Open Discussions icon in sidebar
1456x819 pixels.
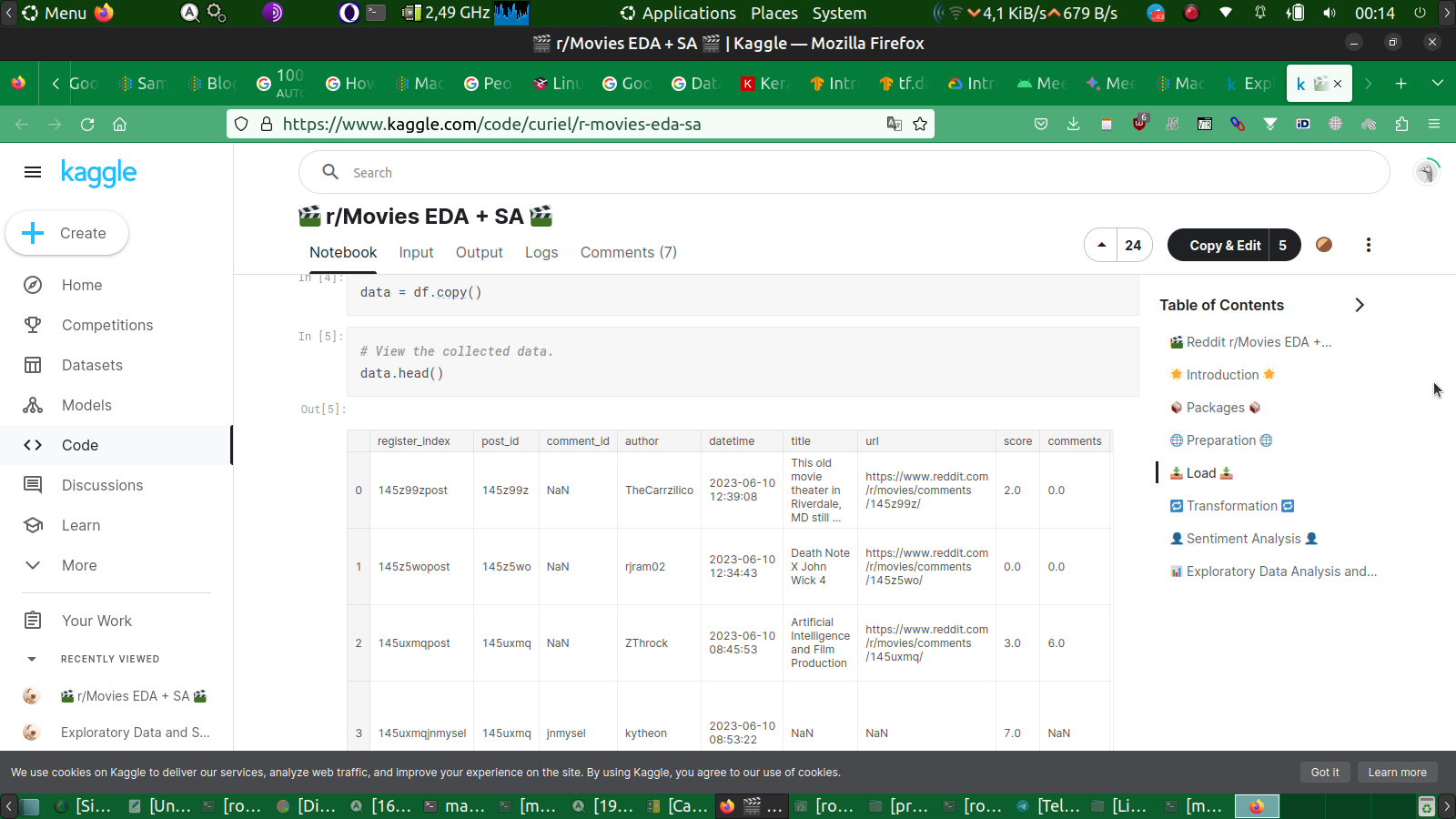click(33, 485)
